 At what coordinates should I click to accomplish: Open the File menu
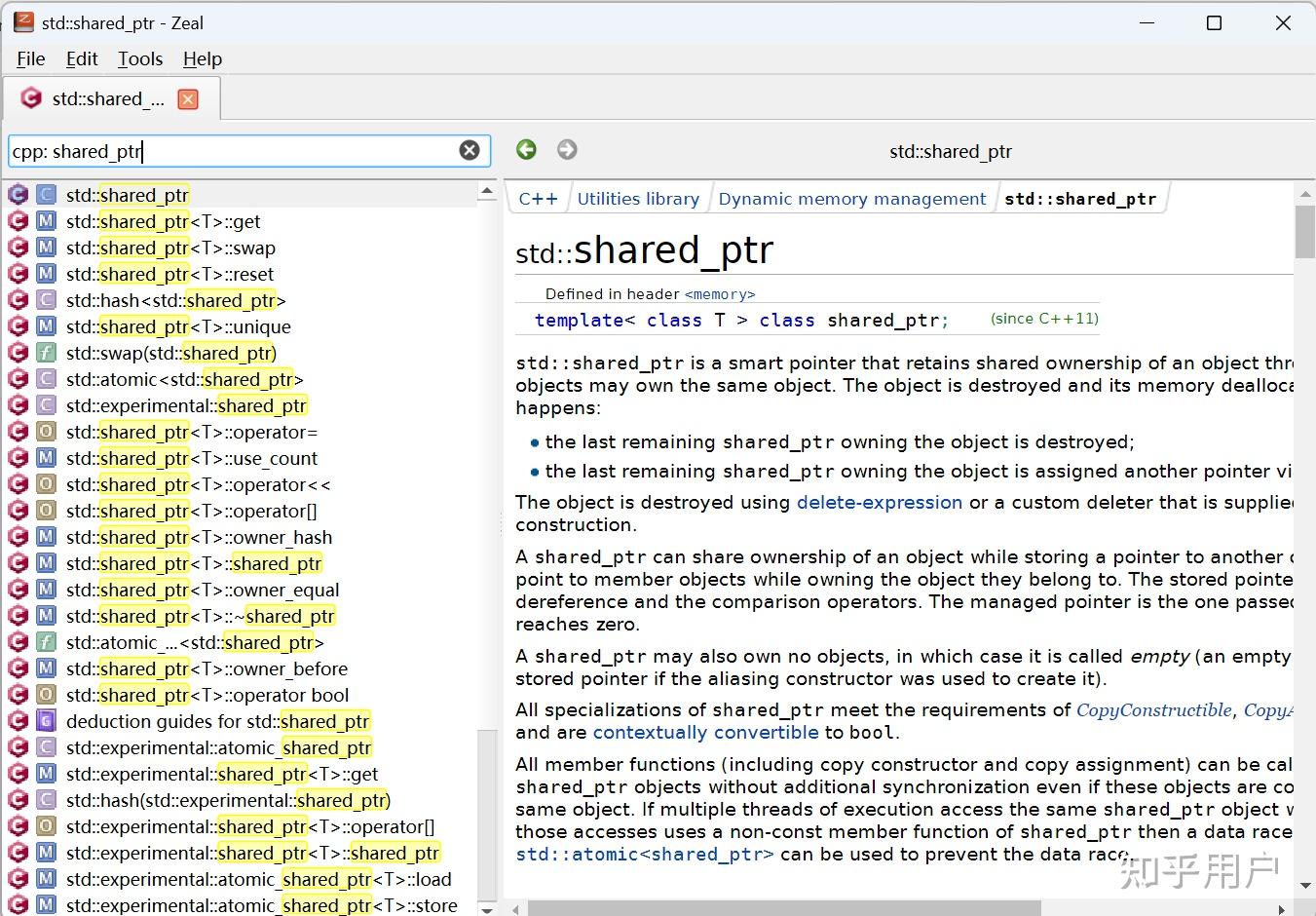pos(30,58)
